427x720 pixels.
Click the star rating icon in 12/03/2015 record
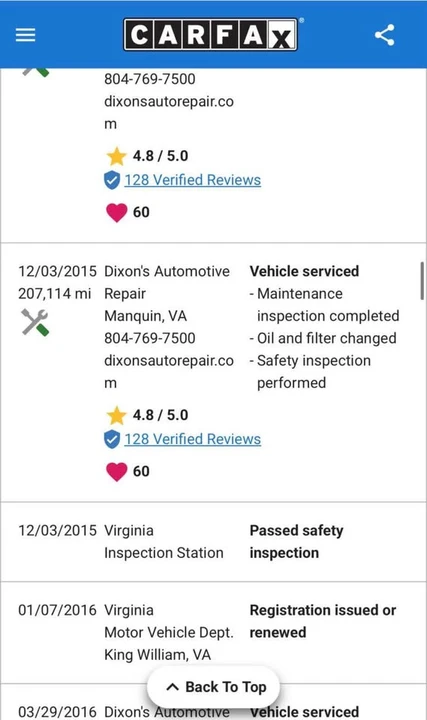(117, 415)
